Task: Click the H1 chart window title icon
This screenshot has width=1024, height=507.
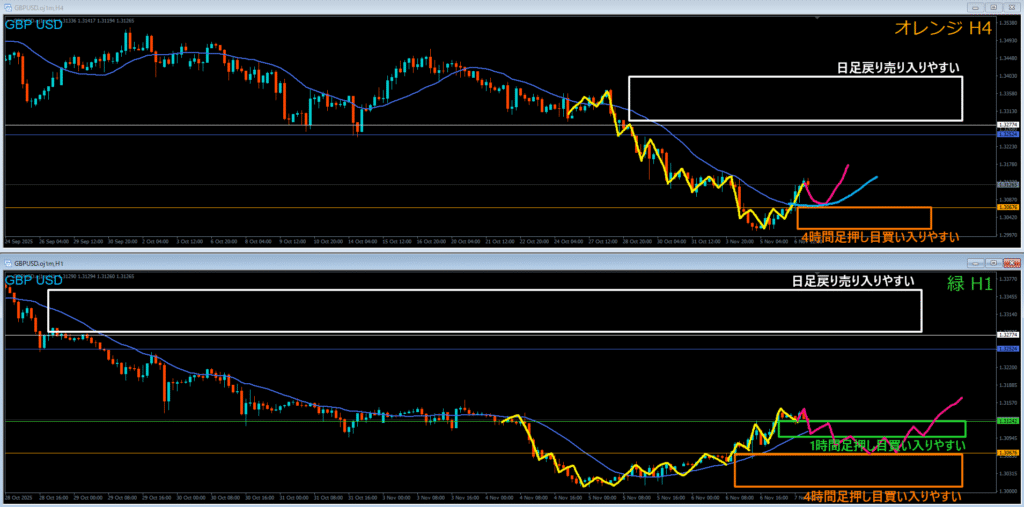Action: pos(8,262)
